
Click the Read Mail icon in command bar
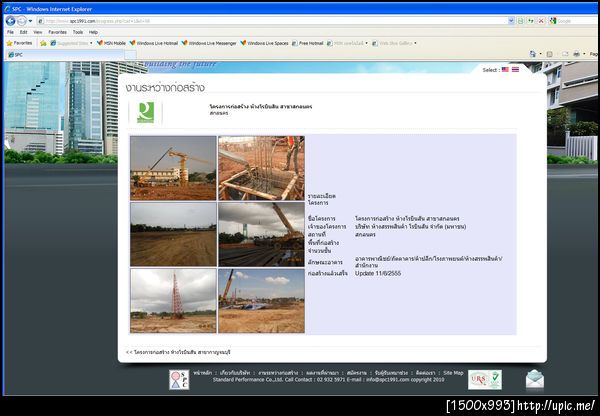pyautogui.click(x=565, y=54)
